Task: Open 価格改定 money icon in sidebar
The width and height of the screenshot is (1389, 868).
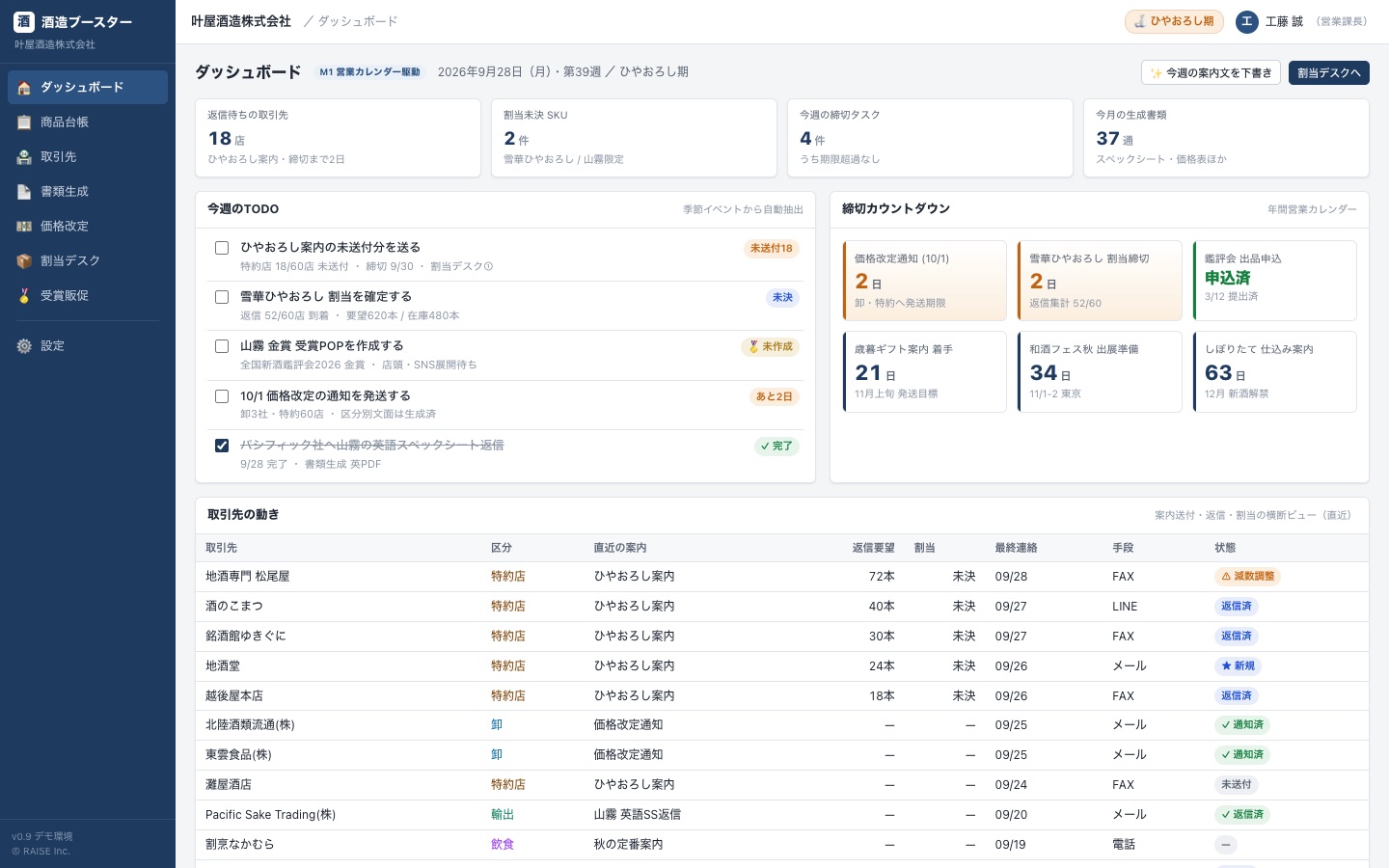Action: tap(24, 227)
